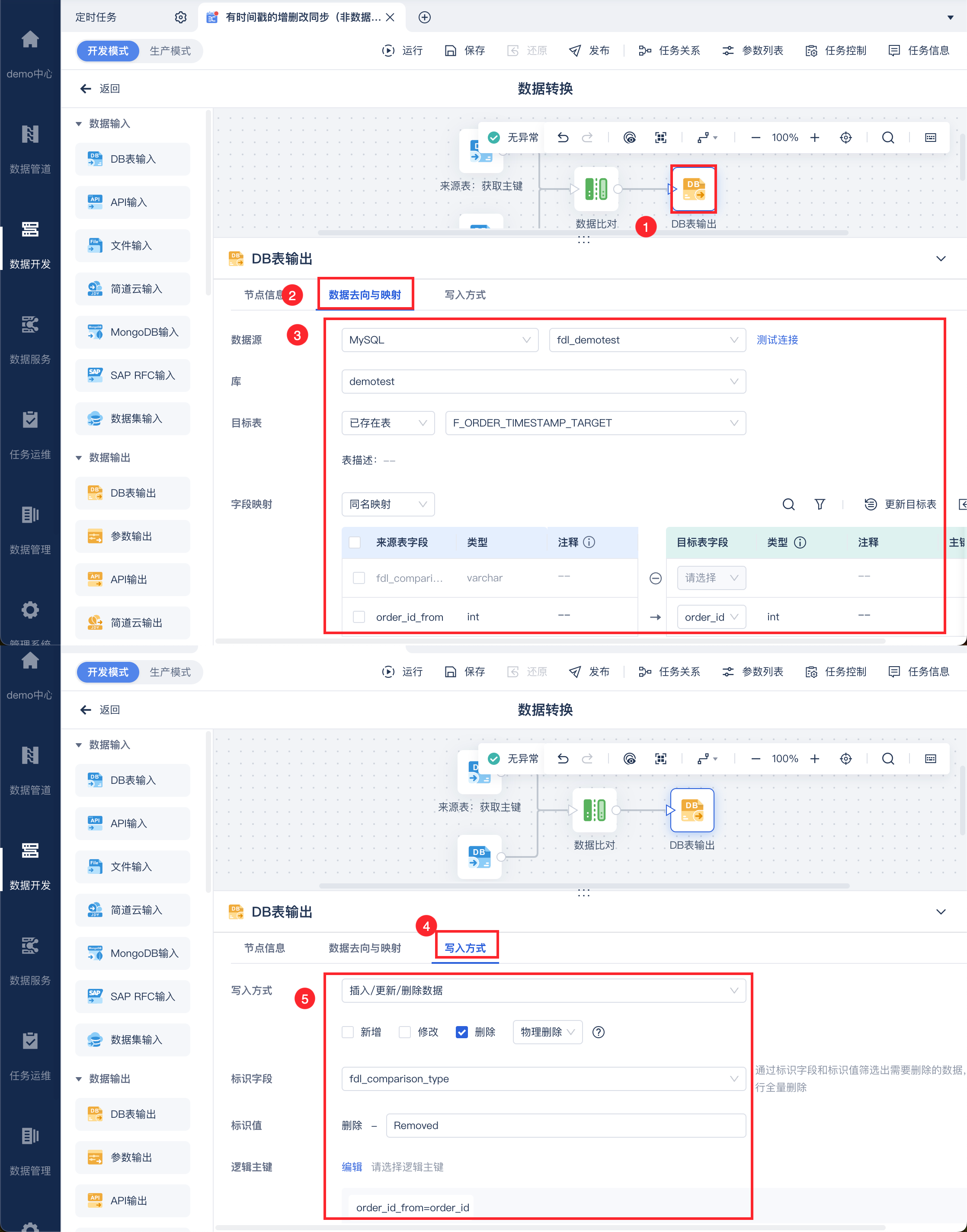Switch to 生产模式 in top mode switcher
967x1232 pixels.
(x=170, y=51)
